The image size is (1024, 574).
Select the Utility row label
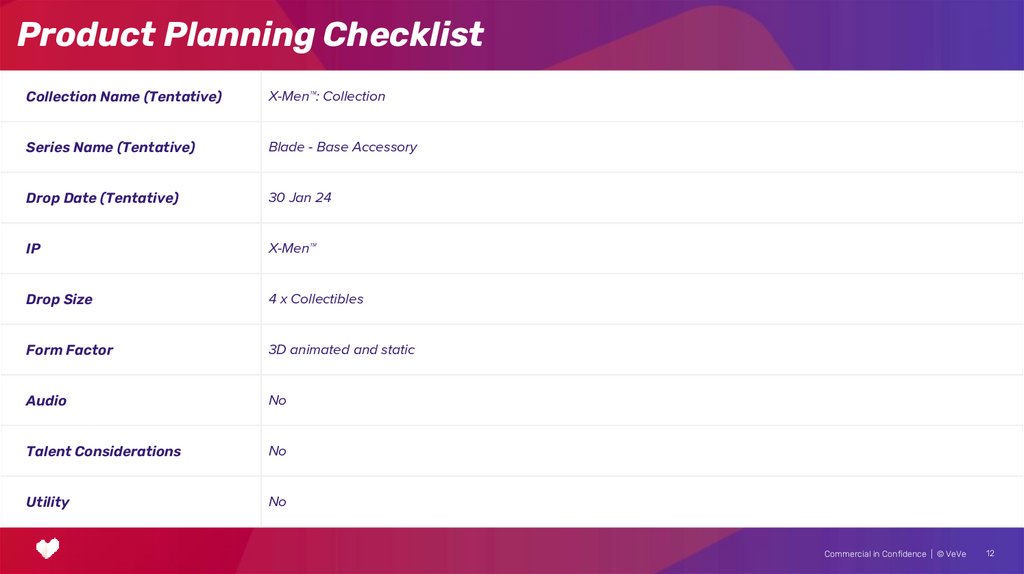(47, 502)
